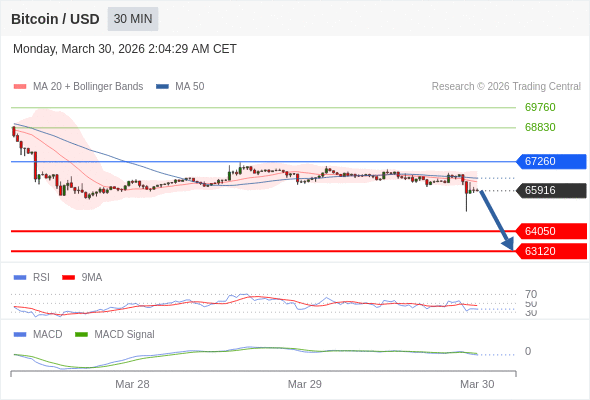
Task: Click the red 63120 support price tag
Action: pyautogui.click(x=551, y=251)
